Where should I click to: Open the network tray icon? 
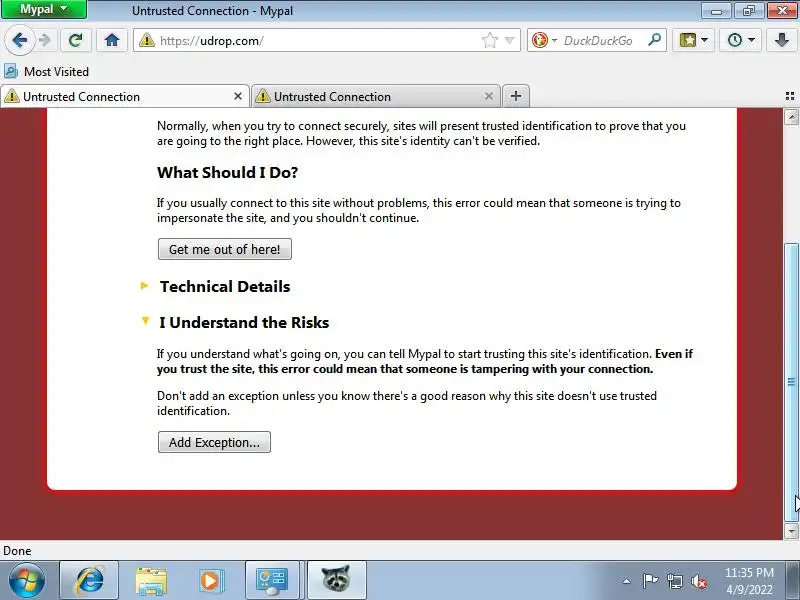point(675,581)
